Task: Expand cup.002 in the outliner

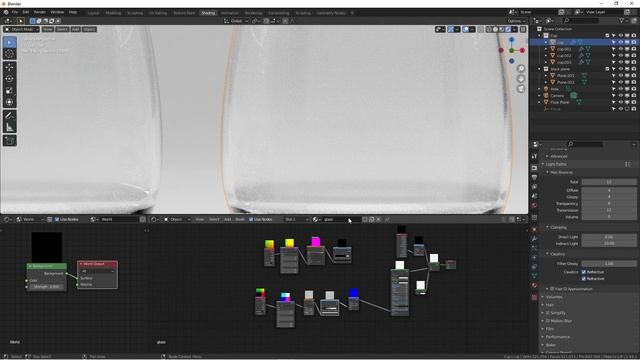Action: click(x=546, y=56)
